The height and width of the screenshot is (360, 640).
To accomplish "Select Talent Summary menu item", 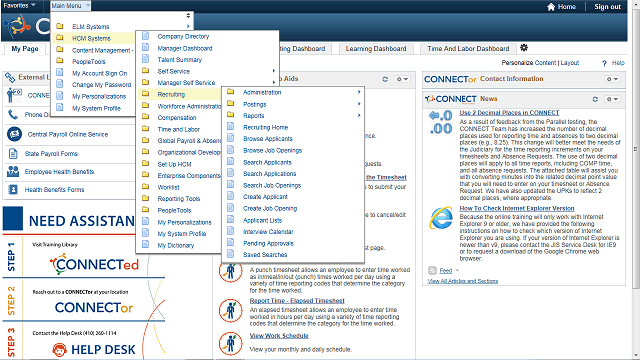I will pos(180,60).
